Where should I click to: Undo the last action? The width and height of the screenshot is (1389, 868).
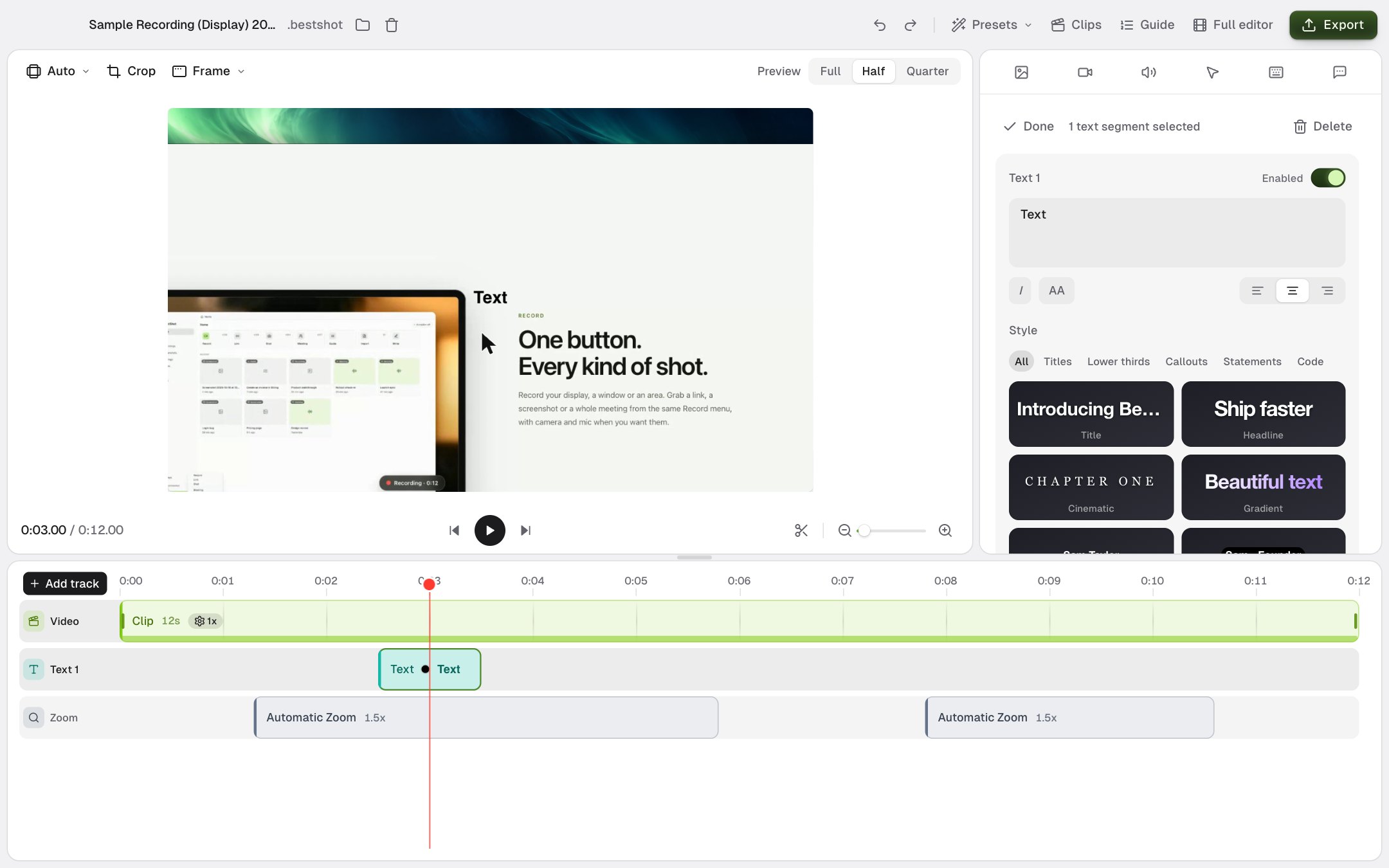(880, 25)
